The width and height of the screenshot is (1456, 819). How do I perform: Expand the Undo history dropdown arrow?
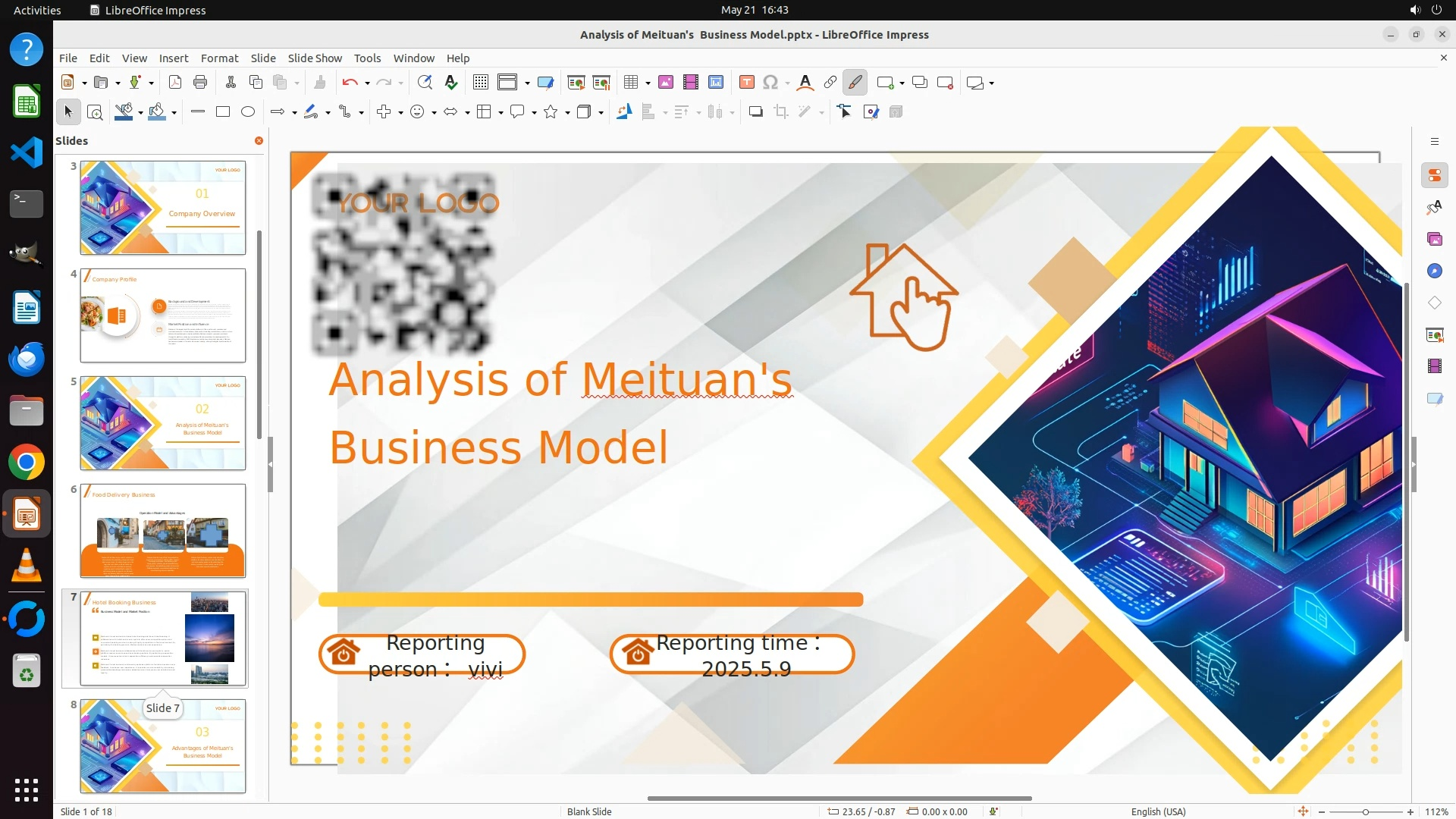pos(367,83)
